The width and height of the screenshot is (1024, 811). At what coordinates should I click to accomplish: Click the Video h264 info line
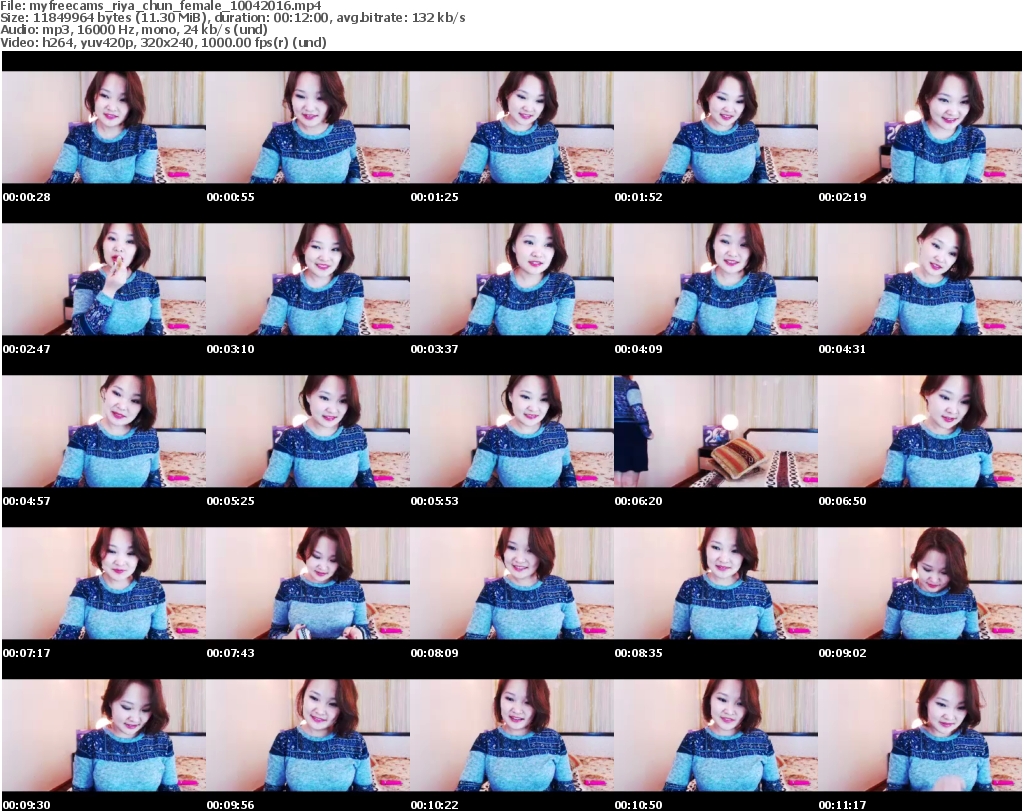[x=163, y=42]
